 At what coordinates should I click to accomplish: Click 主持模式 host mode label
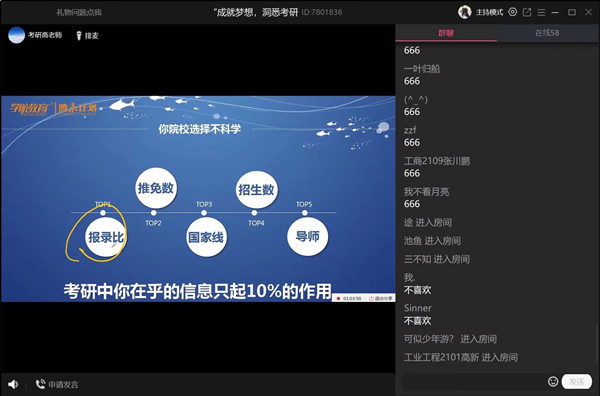[489, 12]
